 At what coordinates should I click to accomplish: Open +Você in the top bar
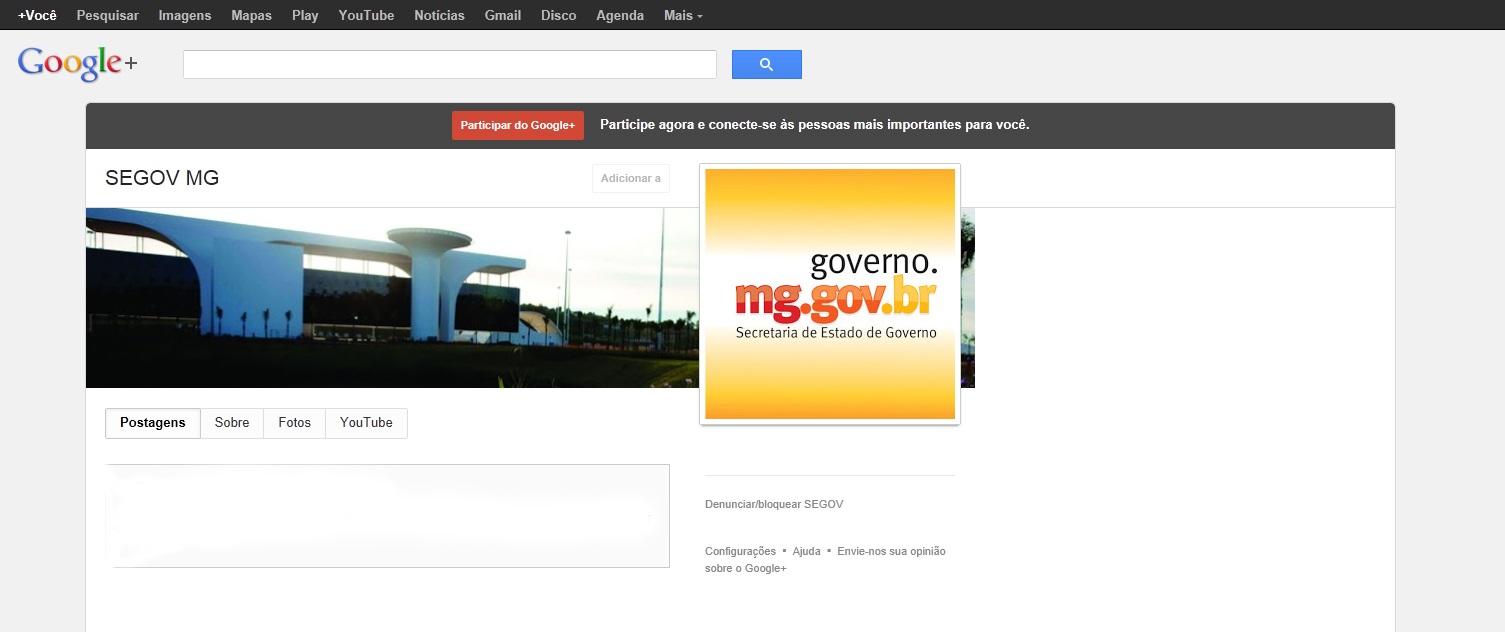(x=37, y=16)
